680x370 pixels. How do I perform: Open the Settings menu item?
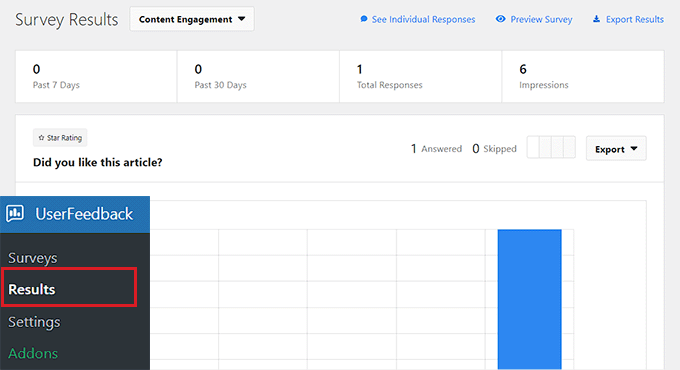pos(34,322)
